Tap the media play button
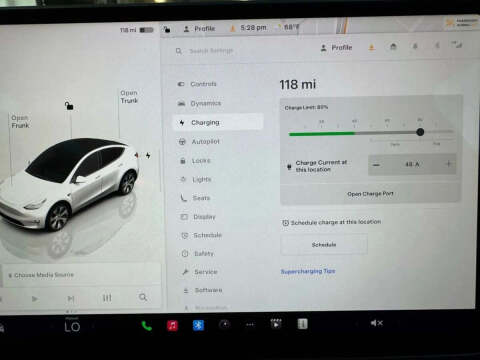Viewport: 480px width, 360px height. tap(34, 299)
